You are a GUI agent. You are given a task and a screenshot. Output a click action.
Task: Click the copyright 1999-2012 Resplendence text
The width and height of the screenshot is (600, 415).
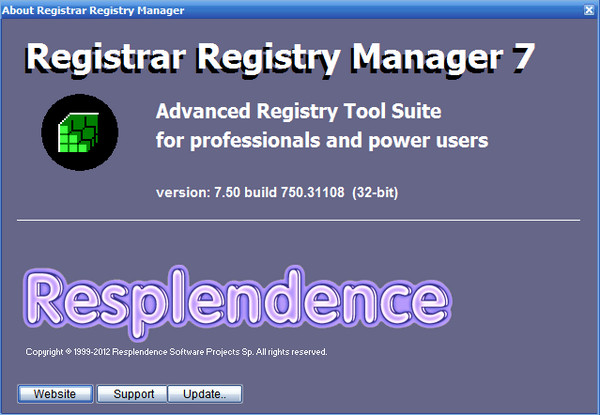[x=176, y=352]
